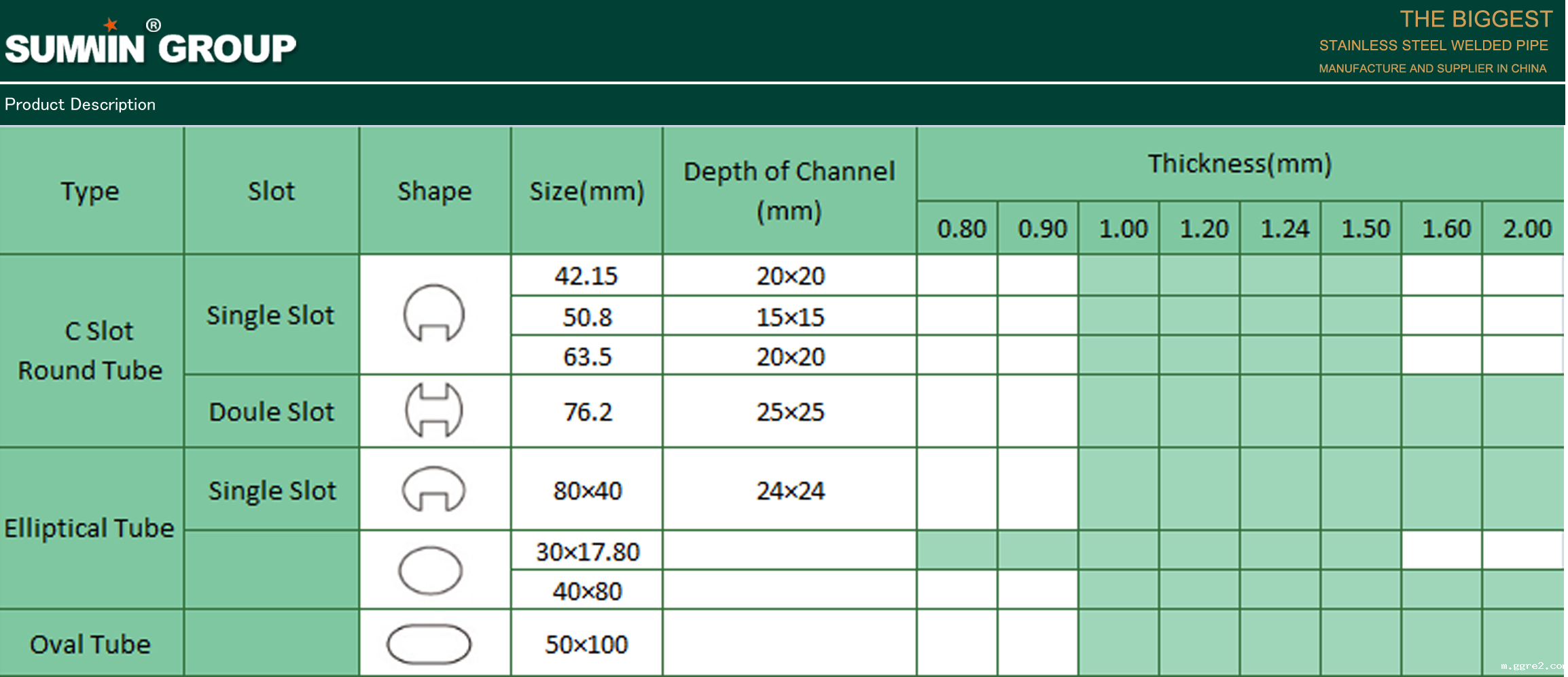Image resolution: width=1568 pixels, height=677 pixels.
Task: Click the Product Description heading
Action: click(80, 105)
